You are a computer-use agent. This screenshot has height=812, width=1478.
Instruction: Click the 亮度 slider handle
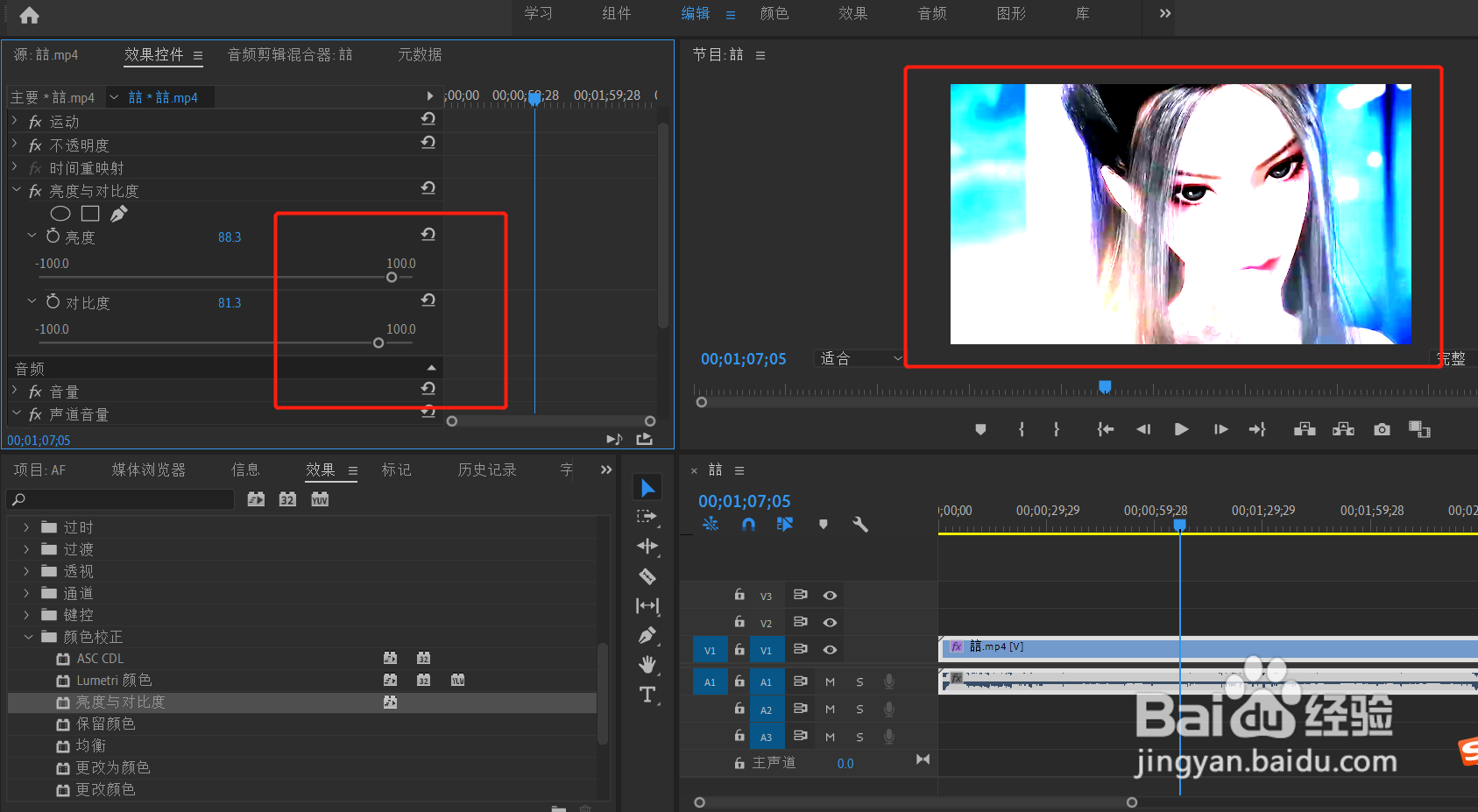392,277
